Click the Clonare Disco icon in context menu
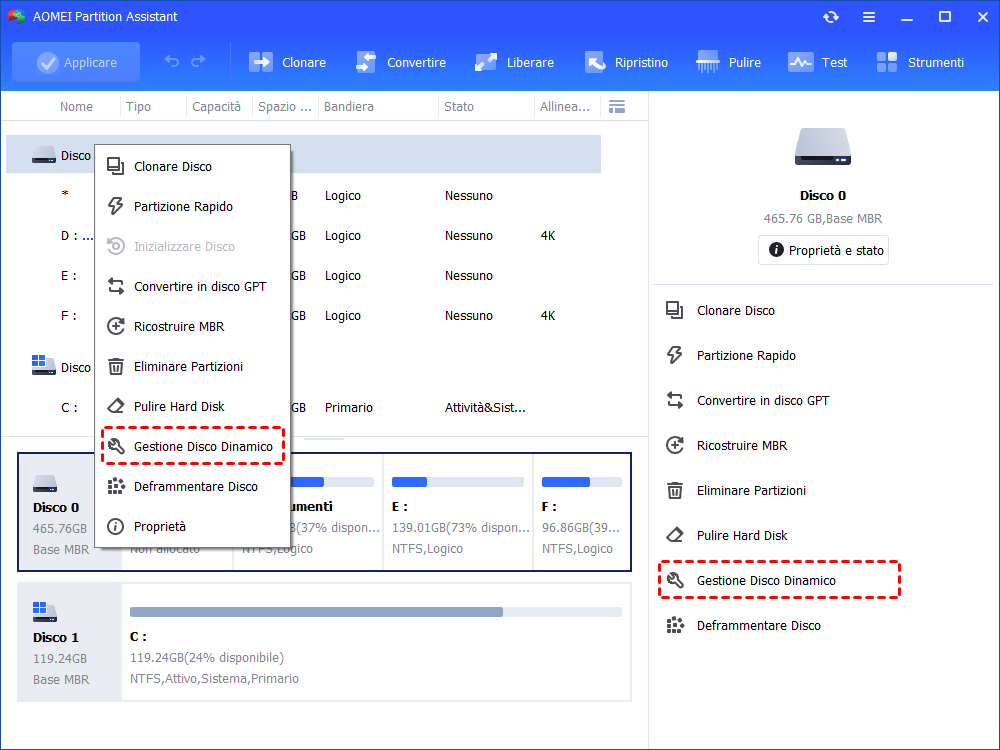1000x750 pixels. pos(115,166)
